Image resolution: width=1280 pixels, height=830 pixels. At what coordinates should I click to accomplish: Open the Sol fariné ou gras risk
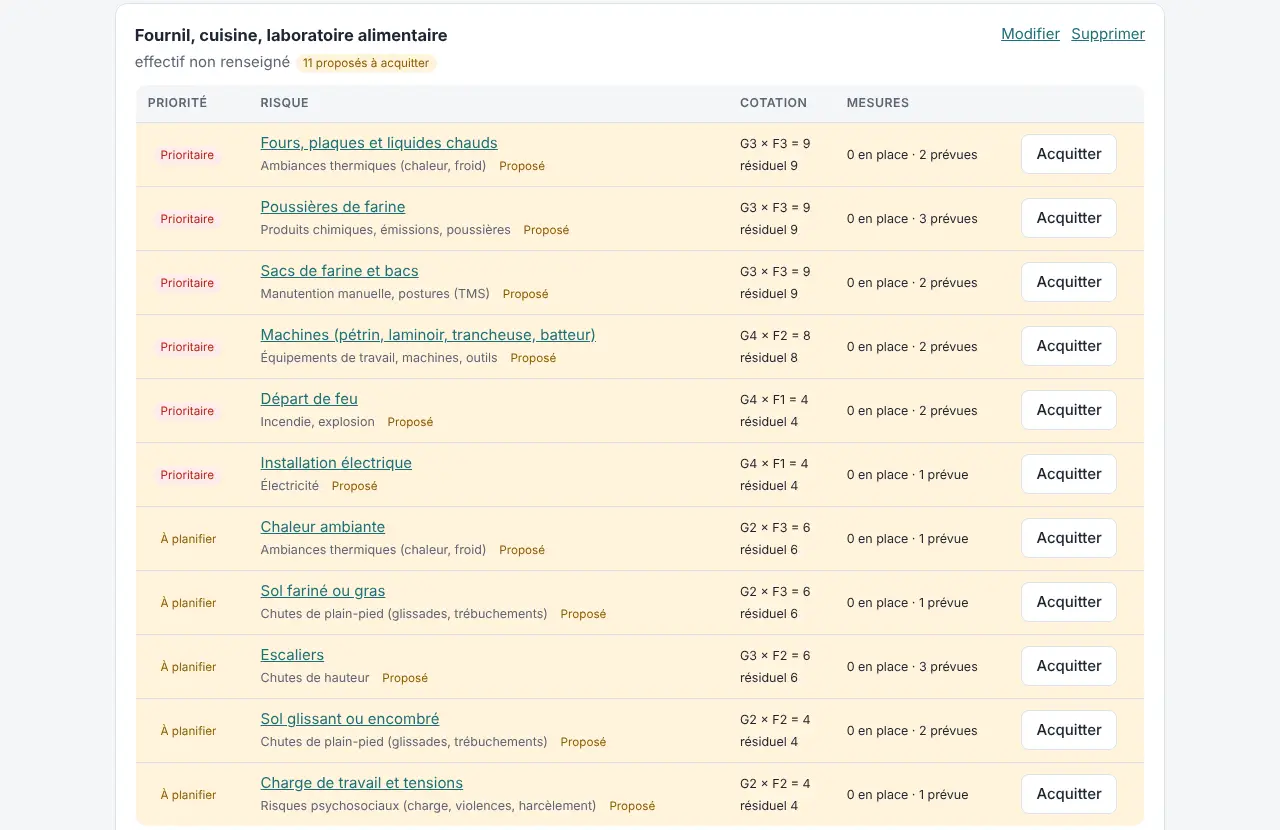tap(323, 591)
